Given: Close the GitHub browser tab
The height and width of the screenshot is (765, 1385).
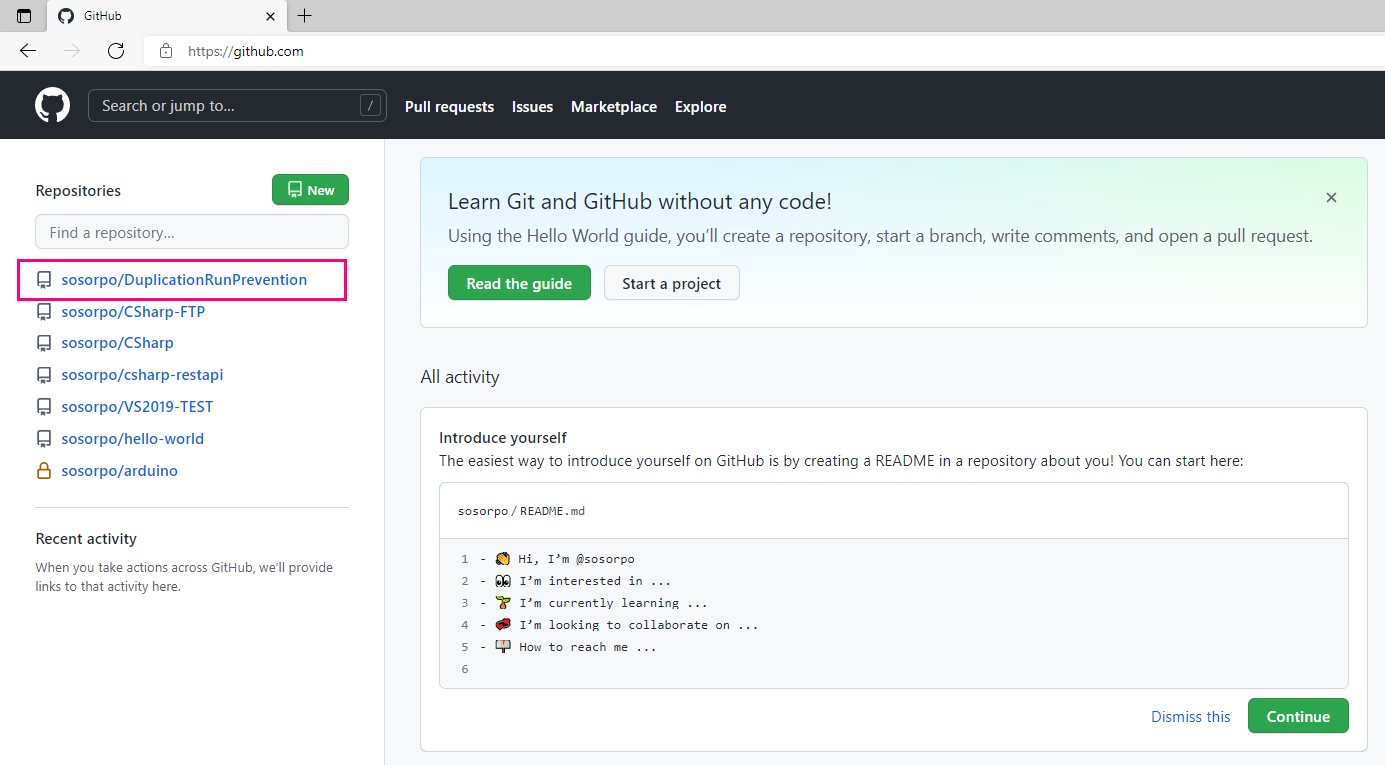Looking at the screenshot, I should [271, 16].
